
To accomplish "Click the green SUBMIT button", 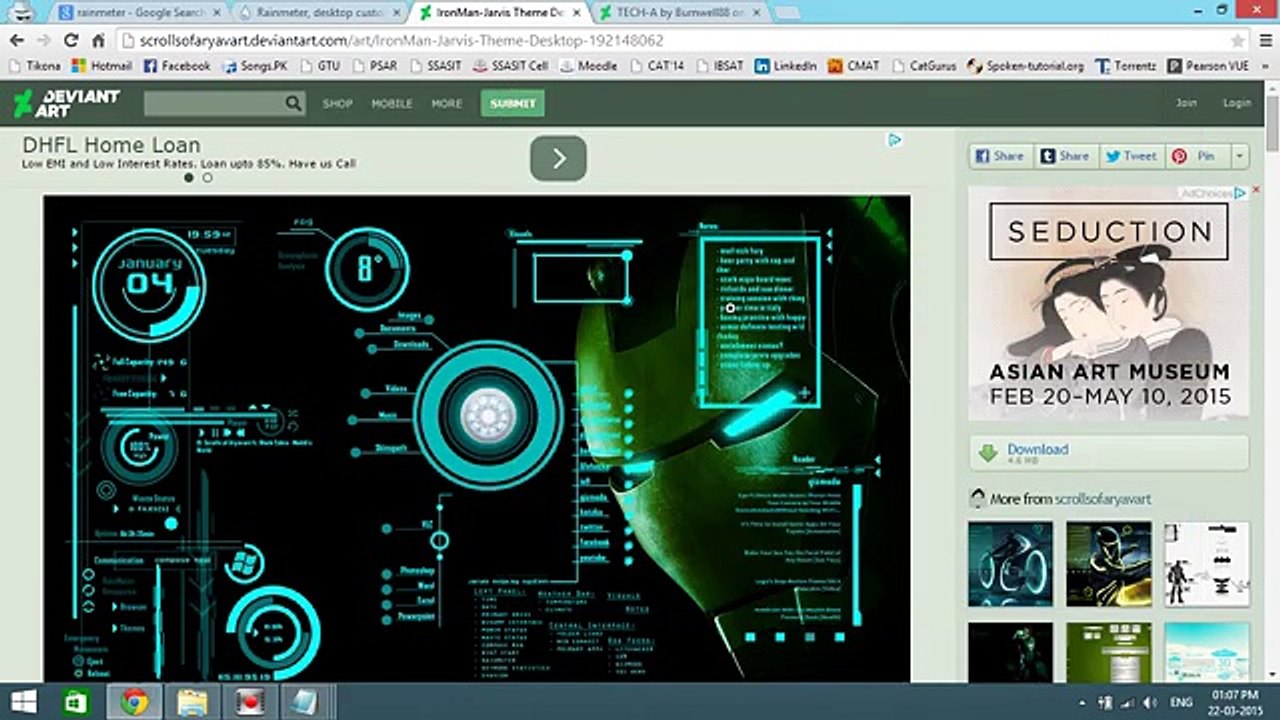I will pos(512,103).
